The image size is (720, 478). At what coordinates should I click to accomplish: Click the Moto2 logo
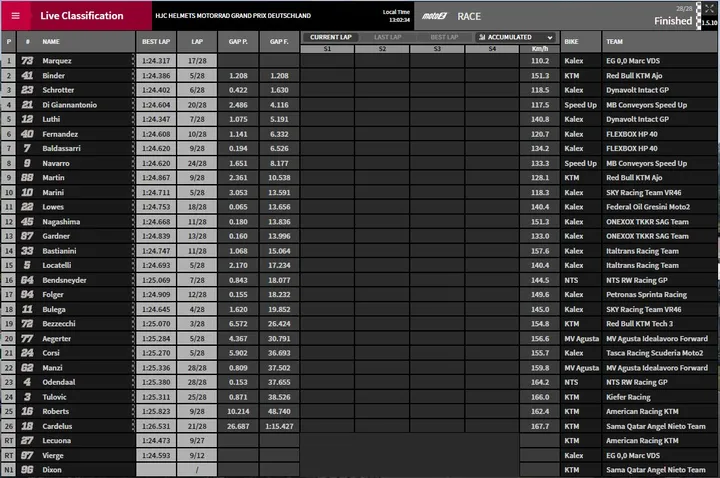(434, 16)
